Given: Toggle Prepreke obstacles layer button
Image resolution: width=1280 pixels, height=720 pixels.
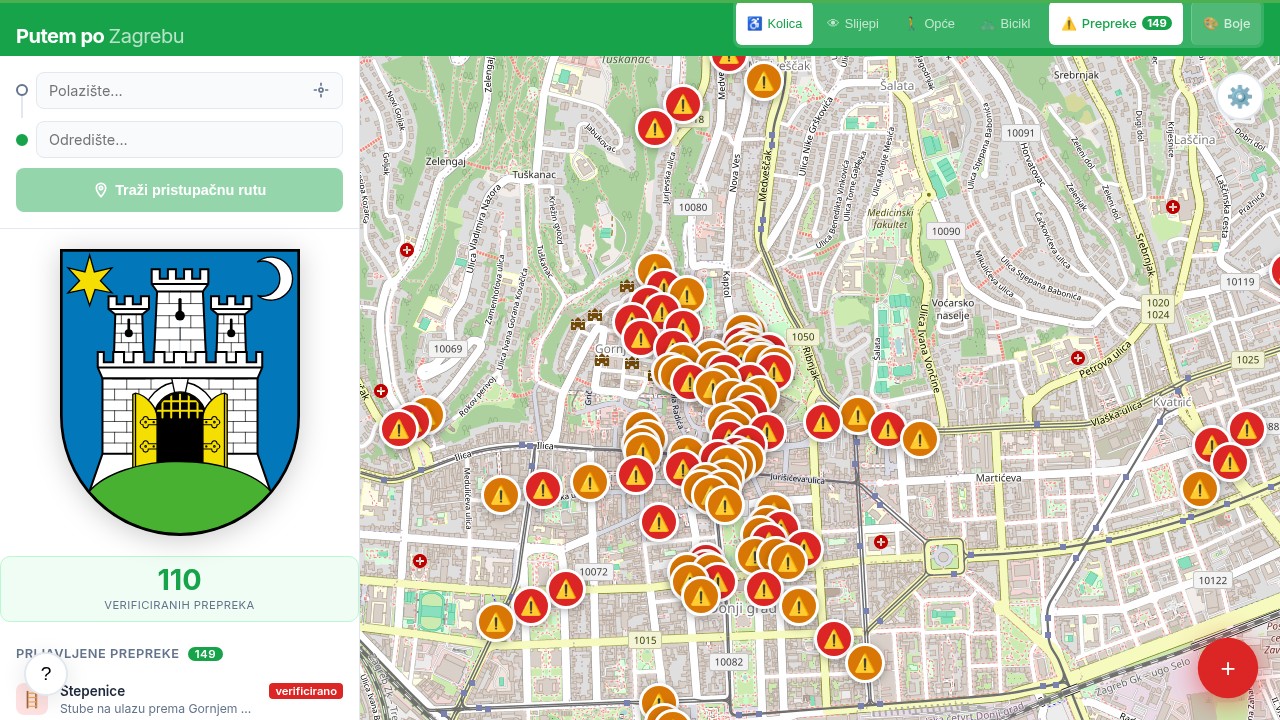Looking at the screenshot, I should pos(1115,24).
